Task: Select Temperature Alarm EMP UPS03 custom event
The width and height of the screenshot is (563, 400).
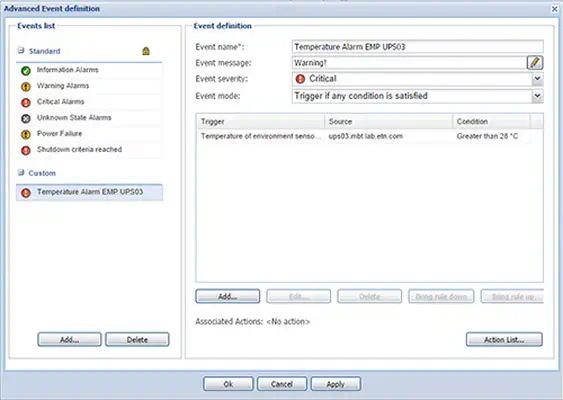Action: click(89, 192)
